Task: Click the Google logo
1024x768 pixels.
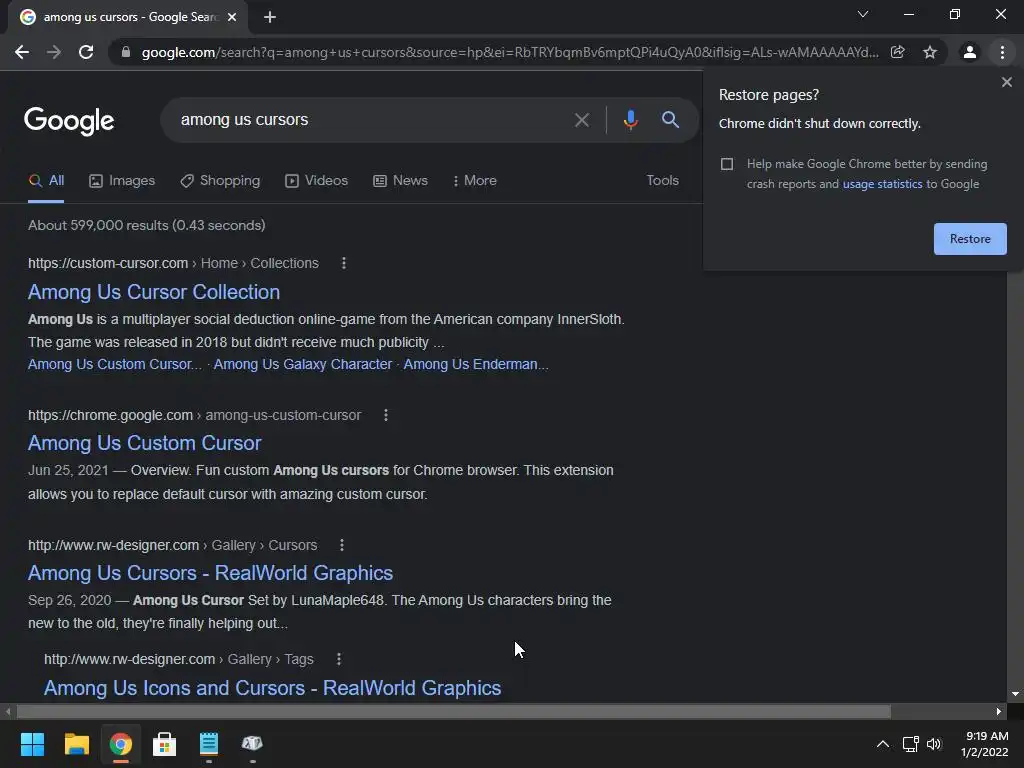Action: (x=69, y=121)
